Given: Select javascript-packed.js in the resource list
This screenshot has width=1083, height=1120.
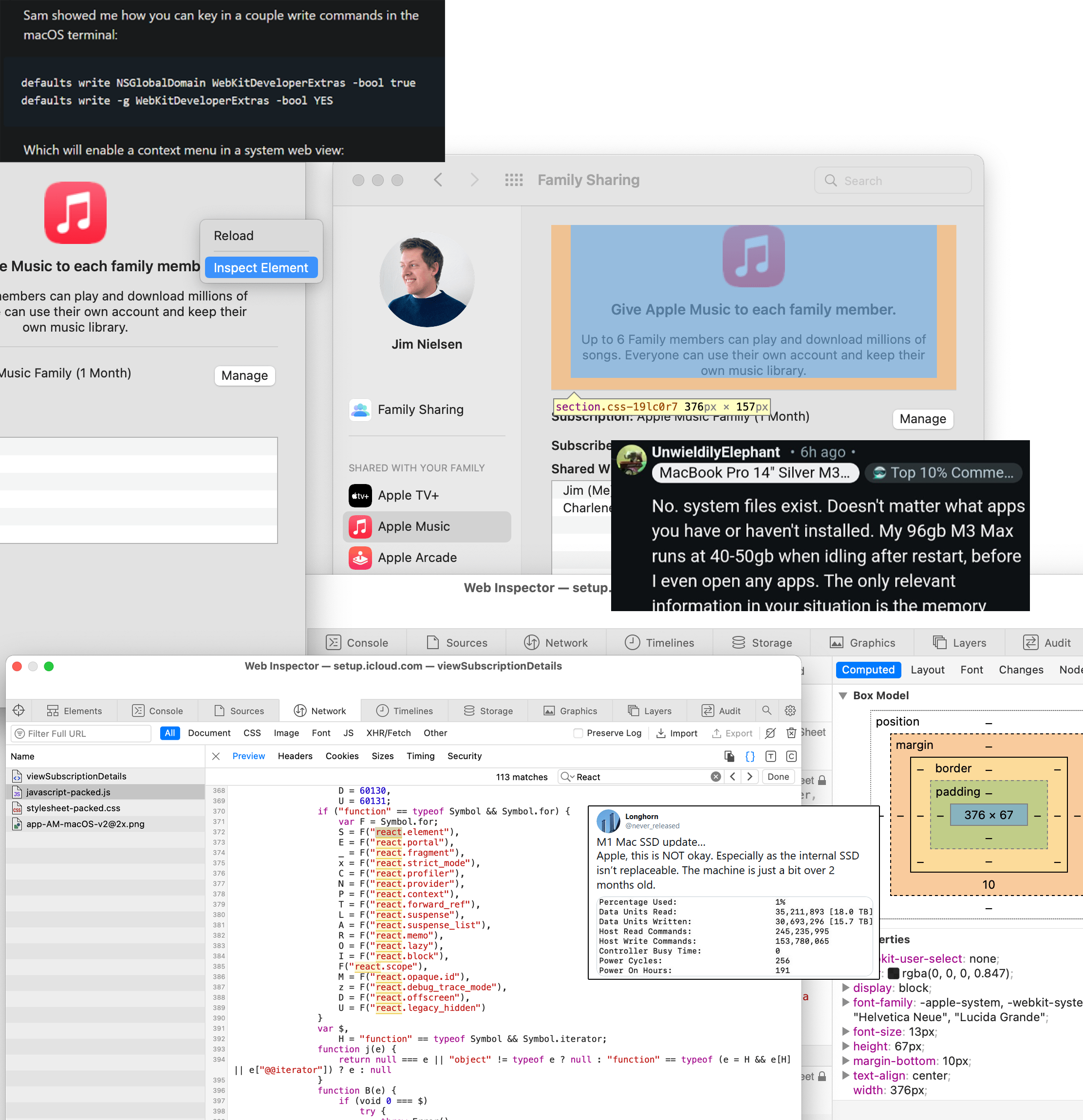Looking at the screenshot, I should (x=105, y=792).
